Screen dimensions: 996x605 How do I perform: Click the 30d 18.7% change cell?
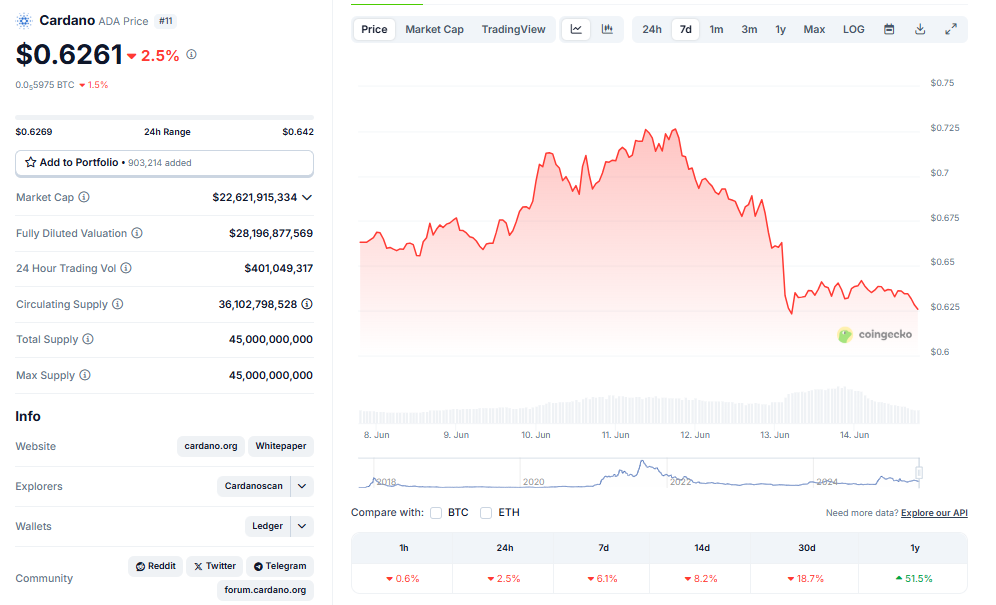pyautogui.click(x=806, y=578)
